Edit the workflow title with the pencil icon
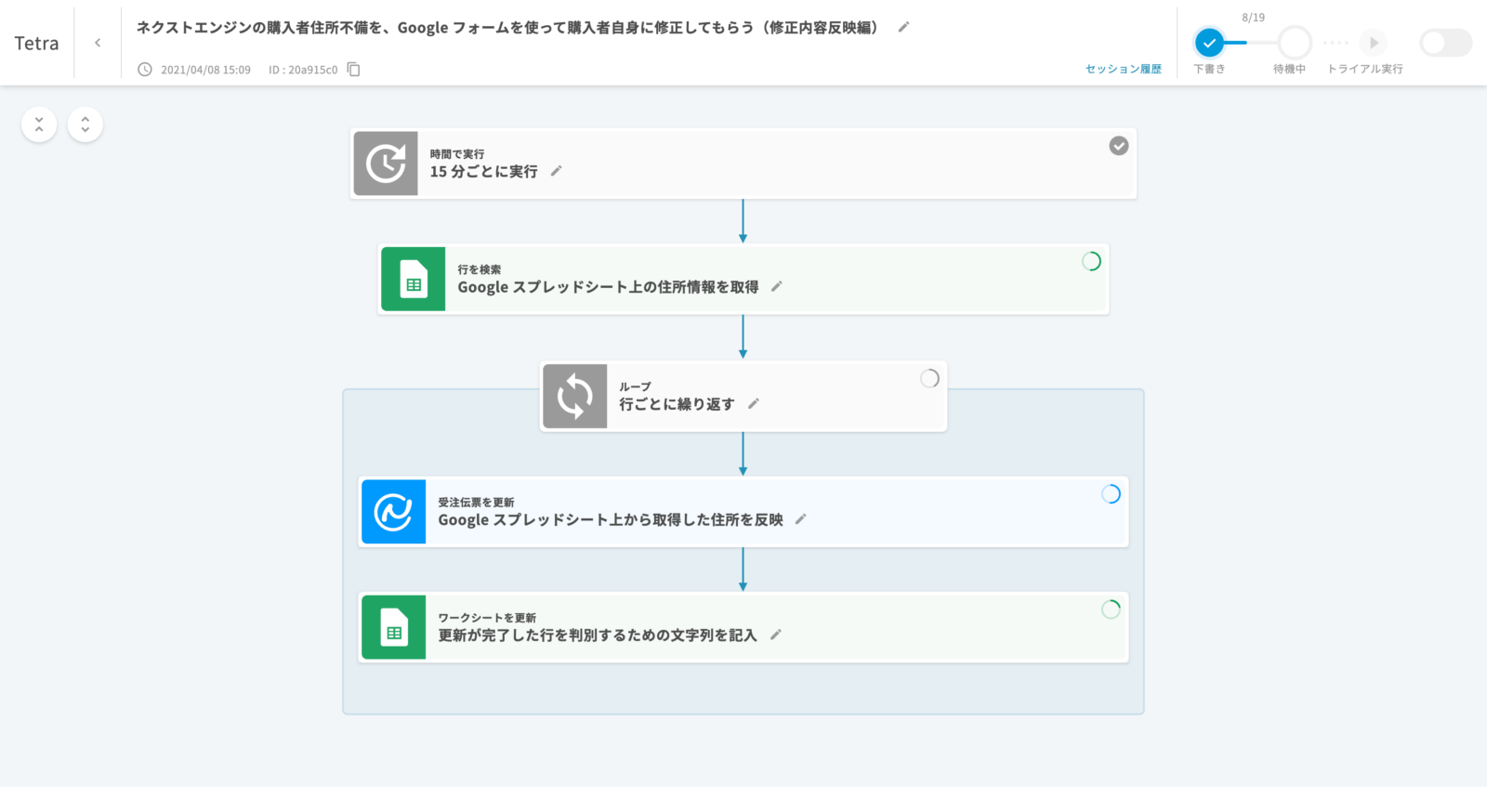This screenshot has width=1487, height=812. tap(903, 27)
